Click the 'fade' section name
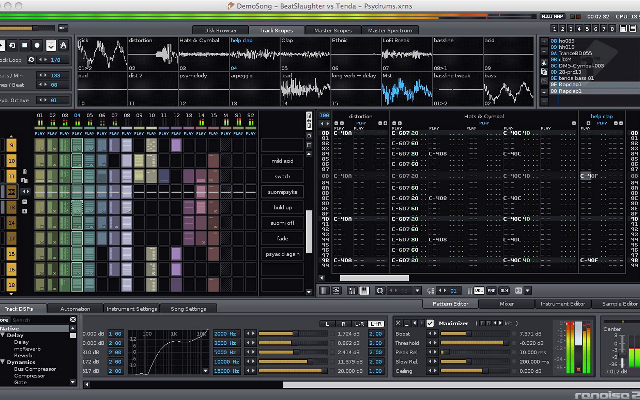This screenshot has height=400, width=640. 282,238
